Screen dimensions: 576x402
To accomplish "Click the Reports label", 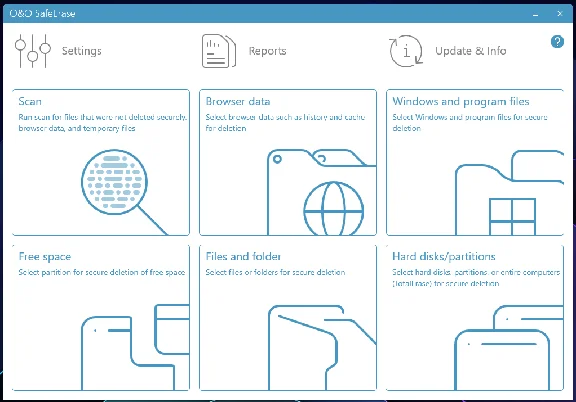I will (267, 51).
